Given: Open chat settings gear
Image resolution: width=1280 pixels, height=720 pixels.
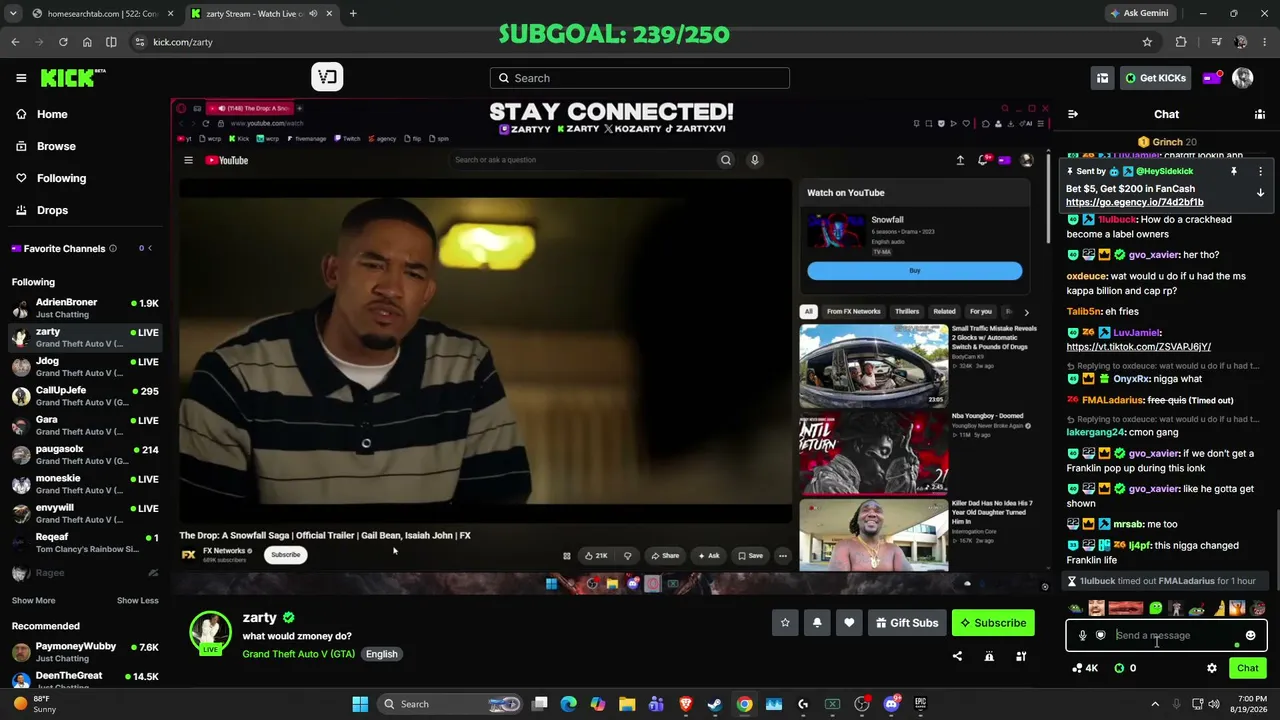Looking at the screenshot, I should (1212, 668).
